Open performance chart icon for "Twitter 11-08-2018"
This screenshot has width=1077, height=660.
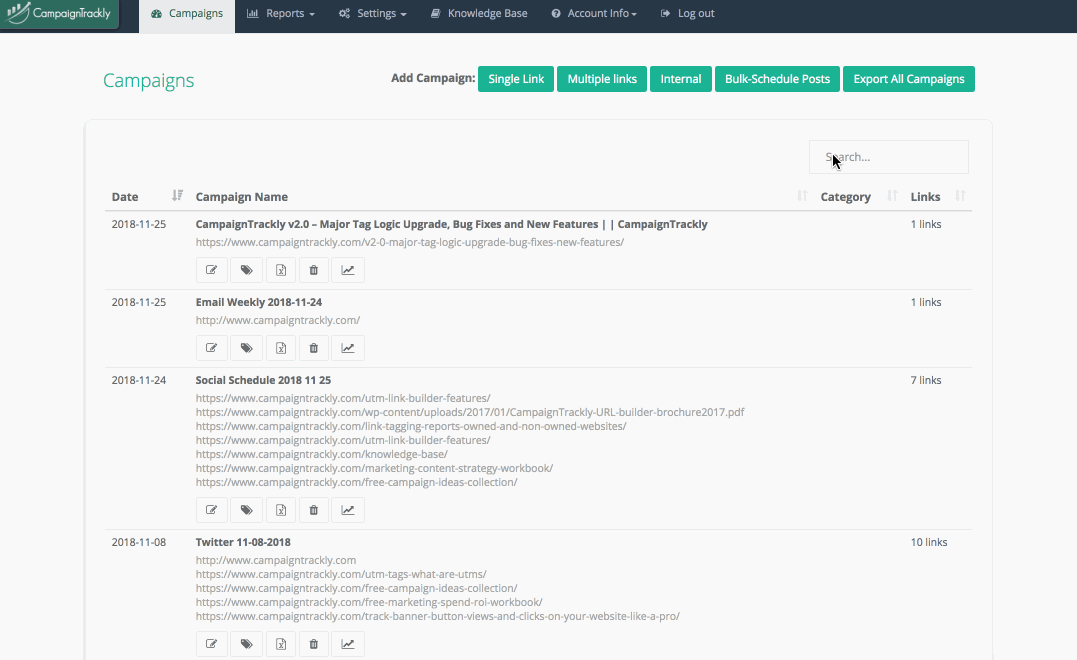(x=347, y=643)
